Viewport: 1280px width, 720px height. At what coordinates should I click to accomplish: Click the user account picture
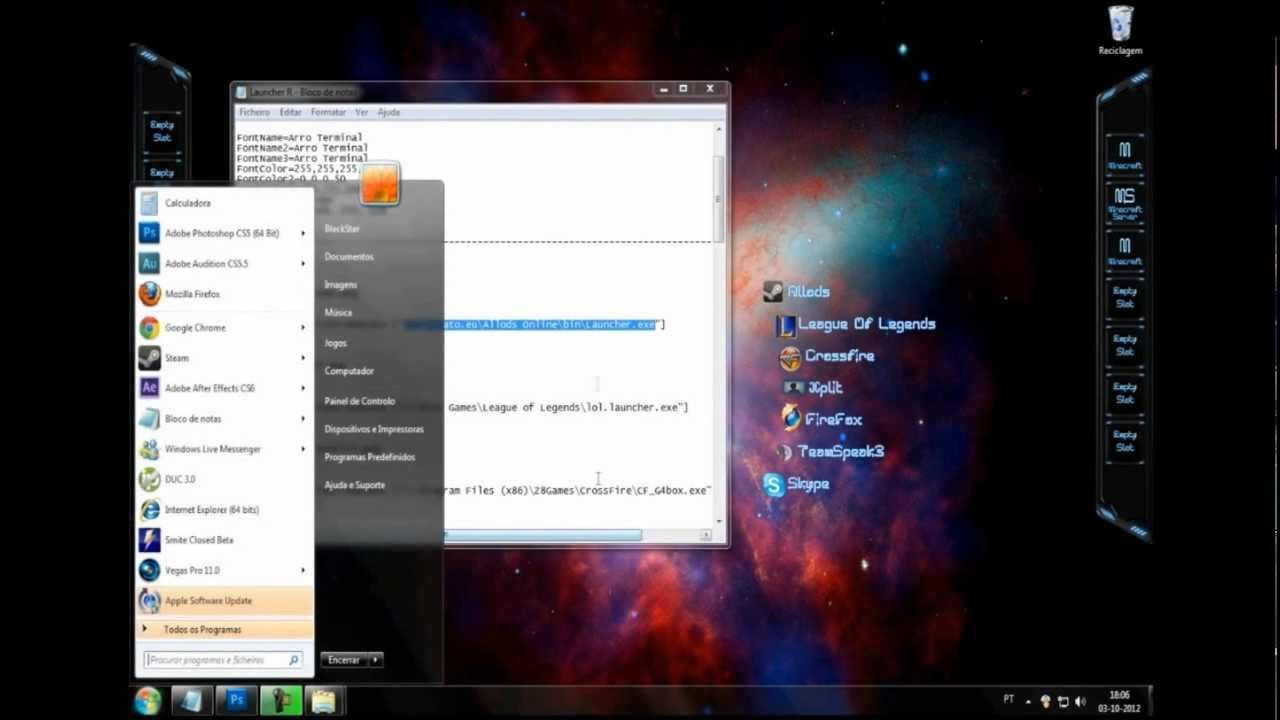tap(379, 185)
